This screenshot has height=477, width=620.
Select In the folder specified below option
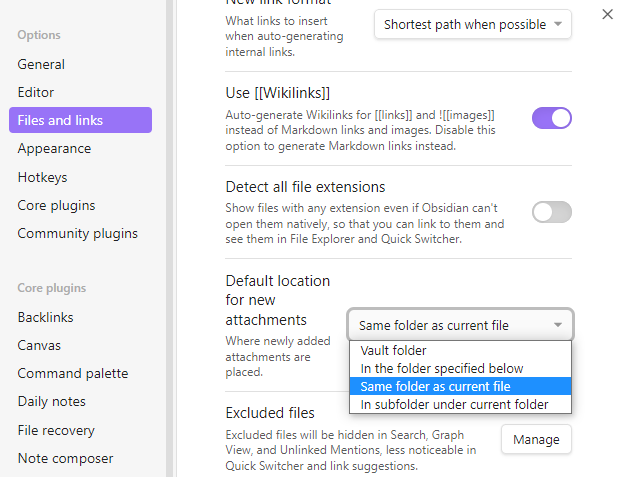460,368
